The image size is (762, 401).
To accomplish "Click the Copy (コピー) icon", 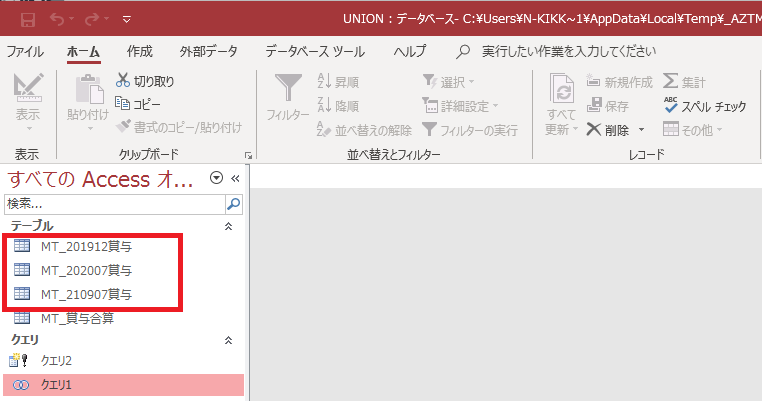I will (x=124, y=103).
